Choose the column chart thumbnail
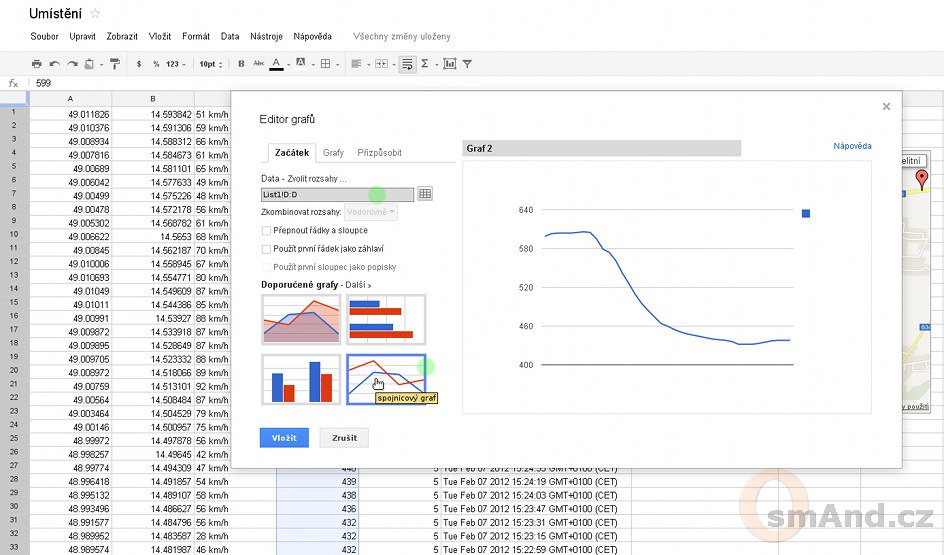 (301, 379)
